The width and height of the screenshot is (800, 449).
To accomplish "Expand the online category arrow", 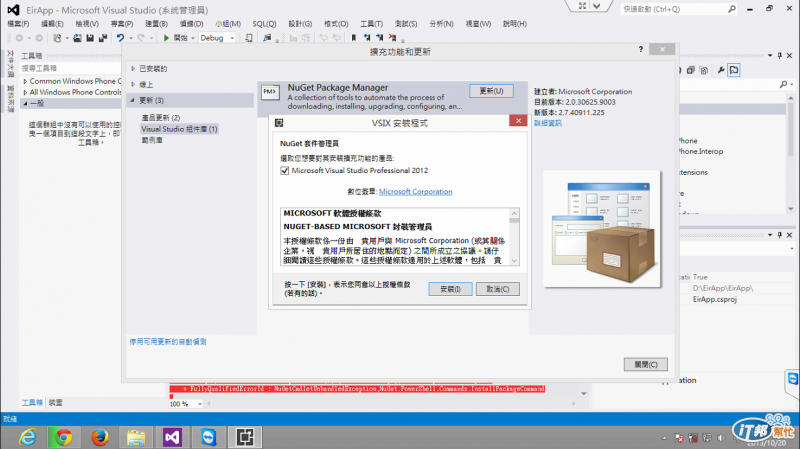I will coord(133,84).
